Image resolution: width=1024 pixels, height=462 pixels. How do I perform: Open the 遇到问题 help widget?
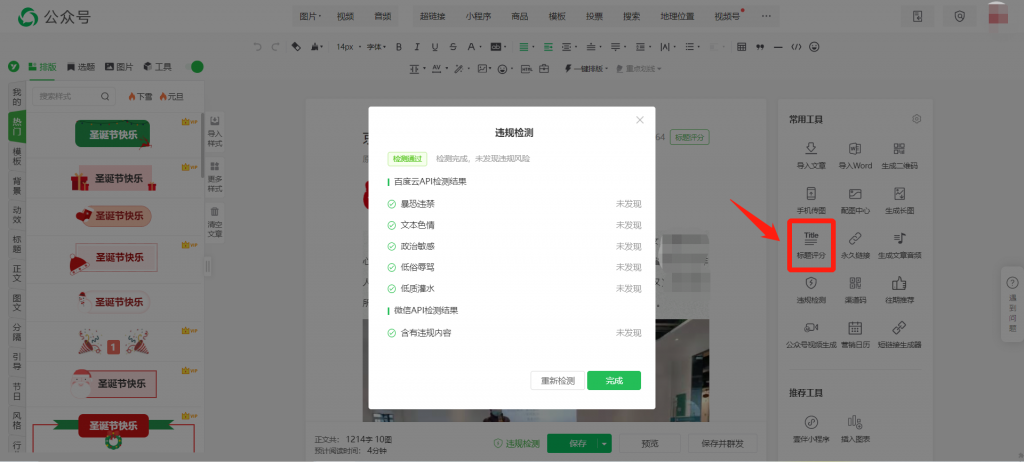click(1013, 304)
